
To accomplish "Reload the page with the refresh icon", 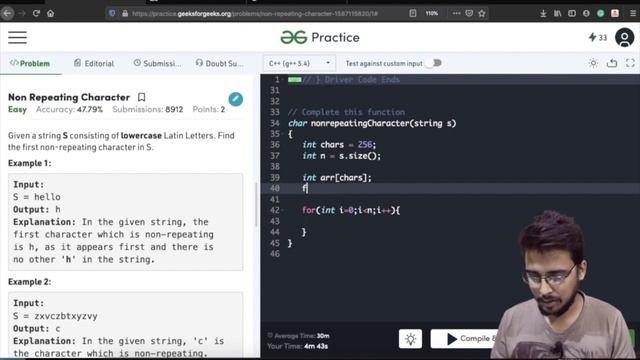I will pyautogui.click(x=36, y=13).
